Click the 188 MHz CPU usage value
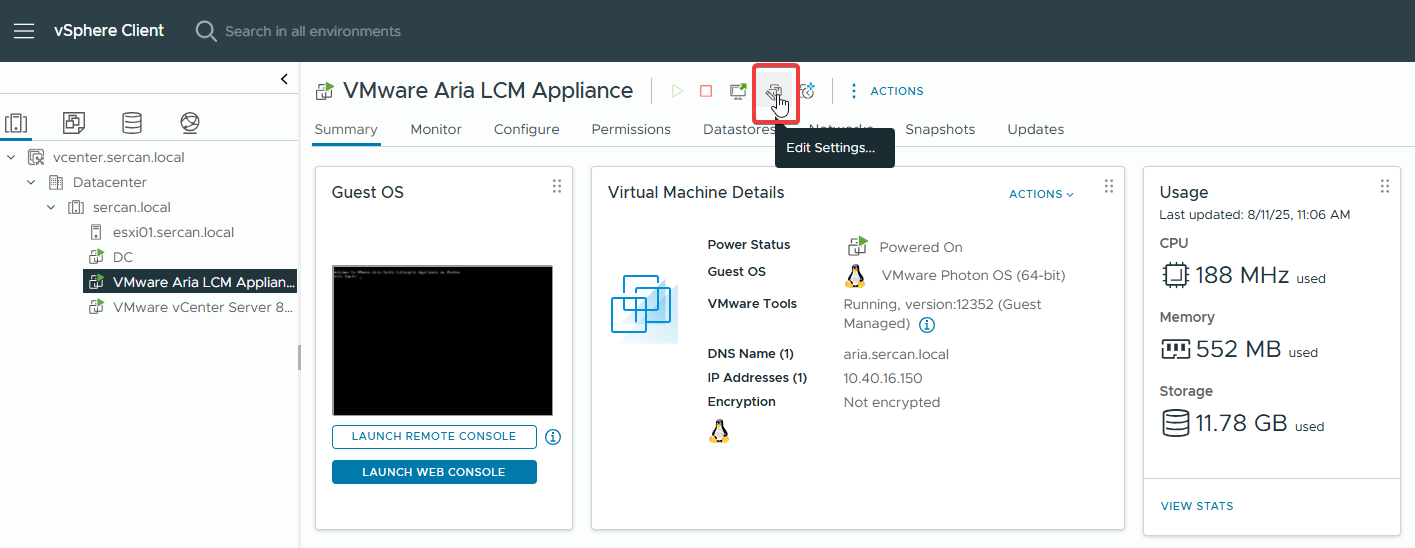This screenshot has width=1415, height=548. coord(1242,275)
